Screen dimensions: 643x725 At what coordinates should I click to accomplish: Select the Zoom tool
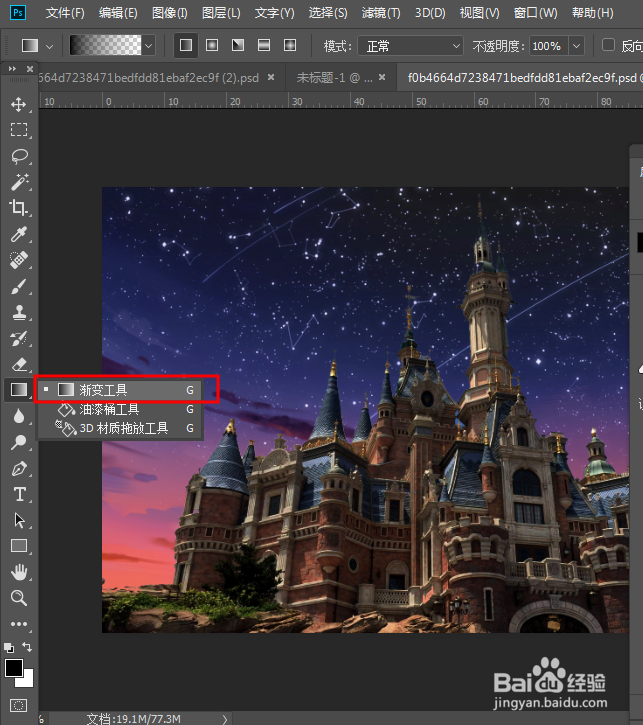[x=18, y=598]
